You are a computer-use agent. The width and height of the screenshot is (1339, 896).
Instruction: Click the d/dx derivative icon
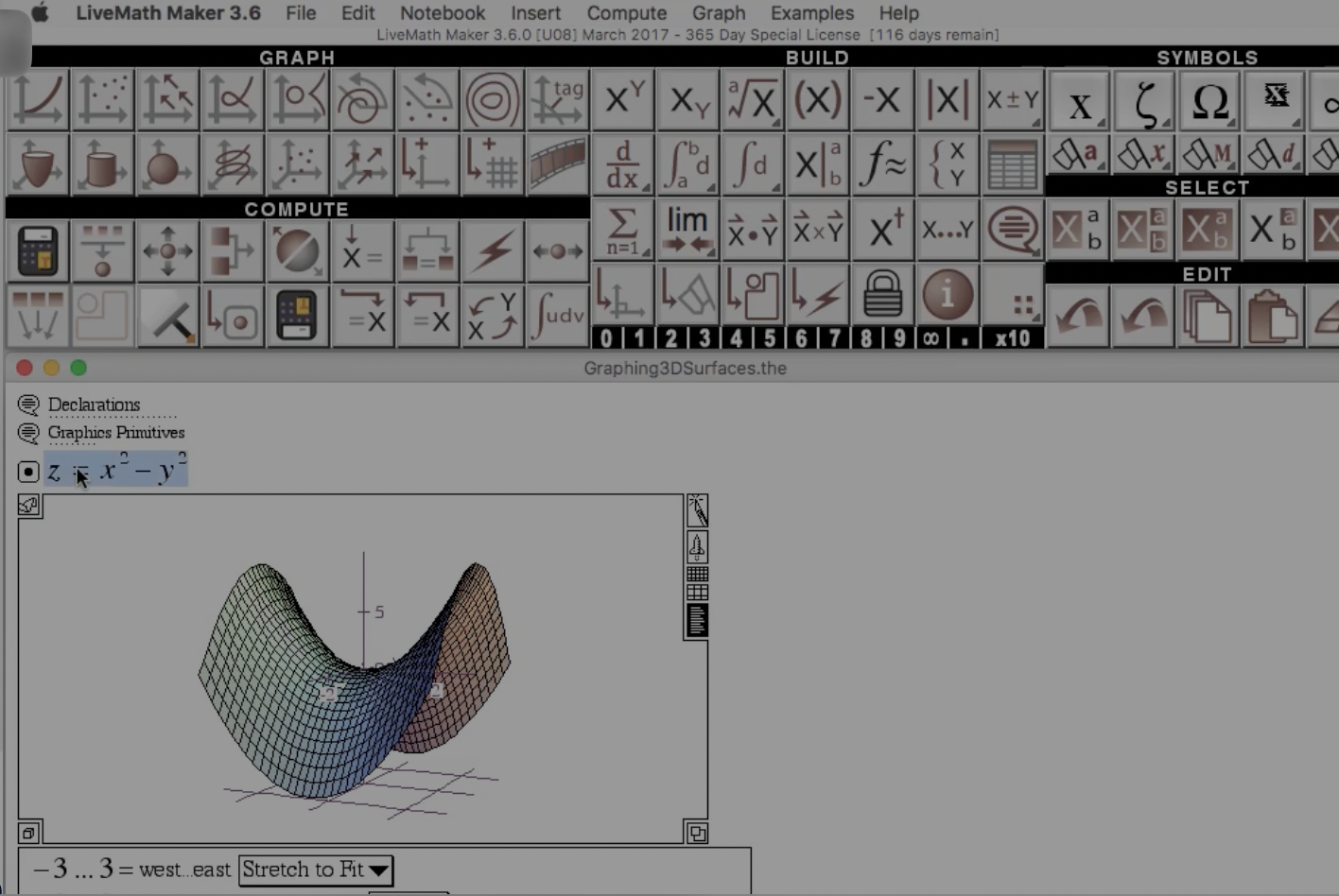[622, 164]
